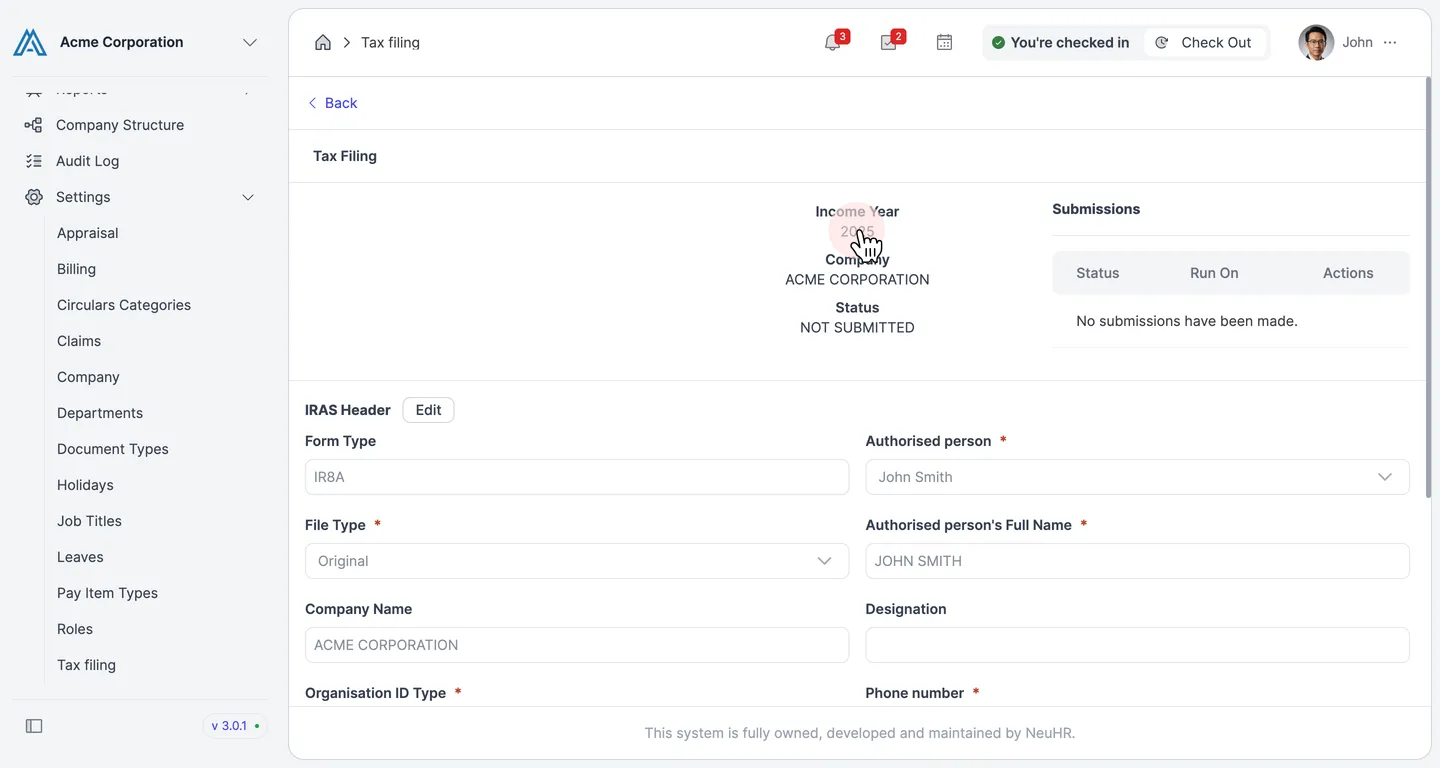This screenshot has width=1440, height=768.
Task: Open Claims settings
Action: tap(79, 341)
